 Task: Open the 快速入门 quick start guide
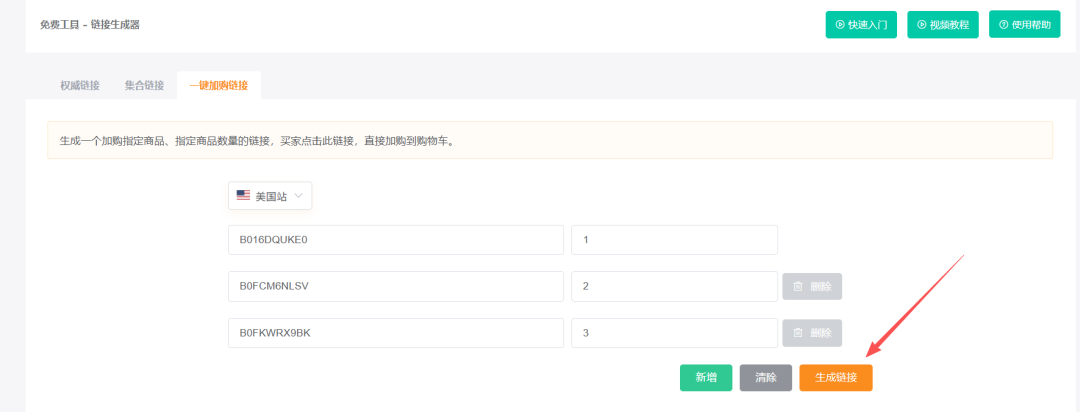point(861,24)
